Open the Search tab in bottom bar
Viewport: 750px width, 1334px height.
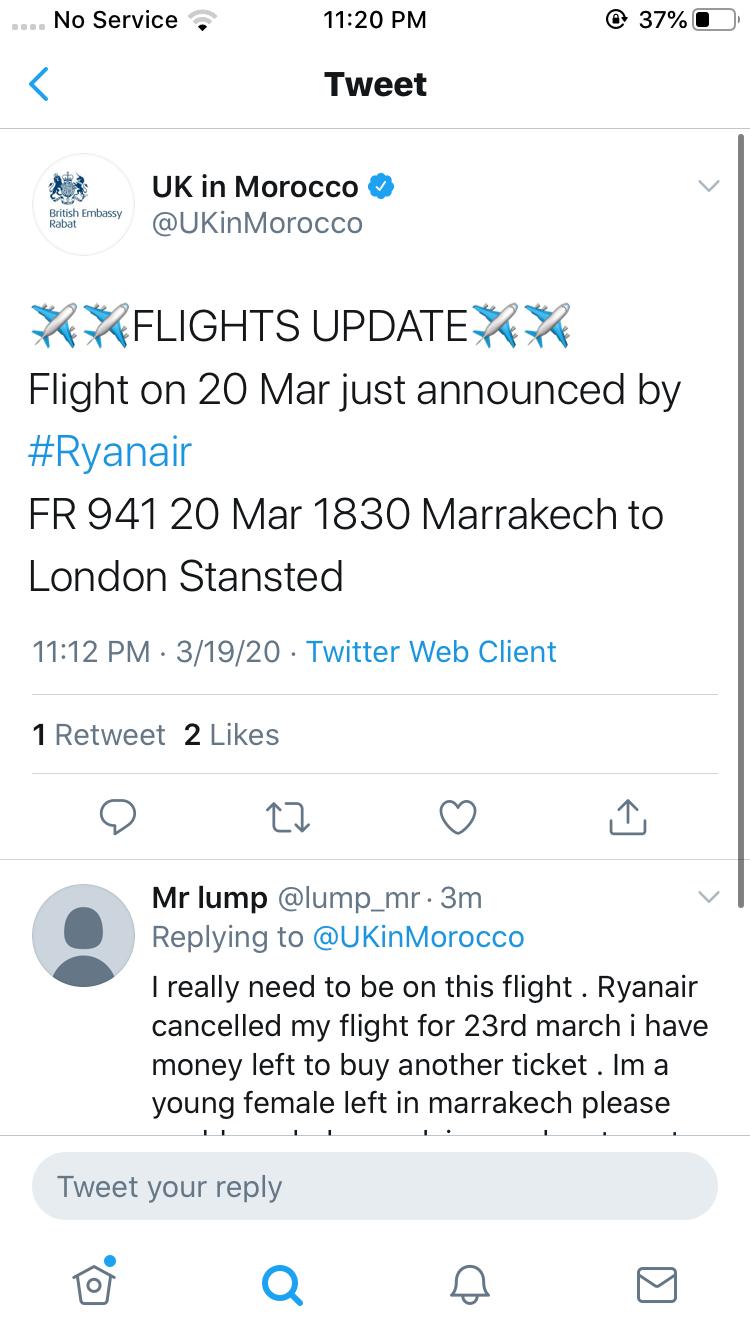pyautogui.click(x=281, y=1282)
